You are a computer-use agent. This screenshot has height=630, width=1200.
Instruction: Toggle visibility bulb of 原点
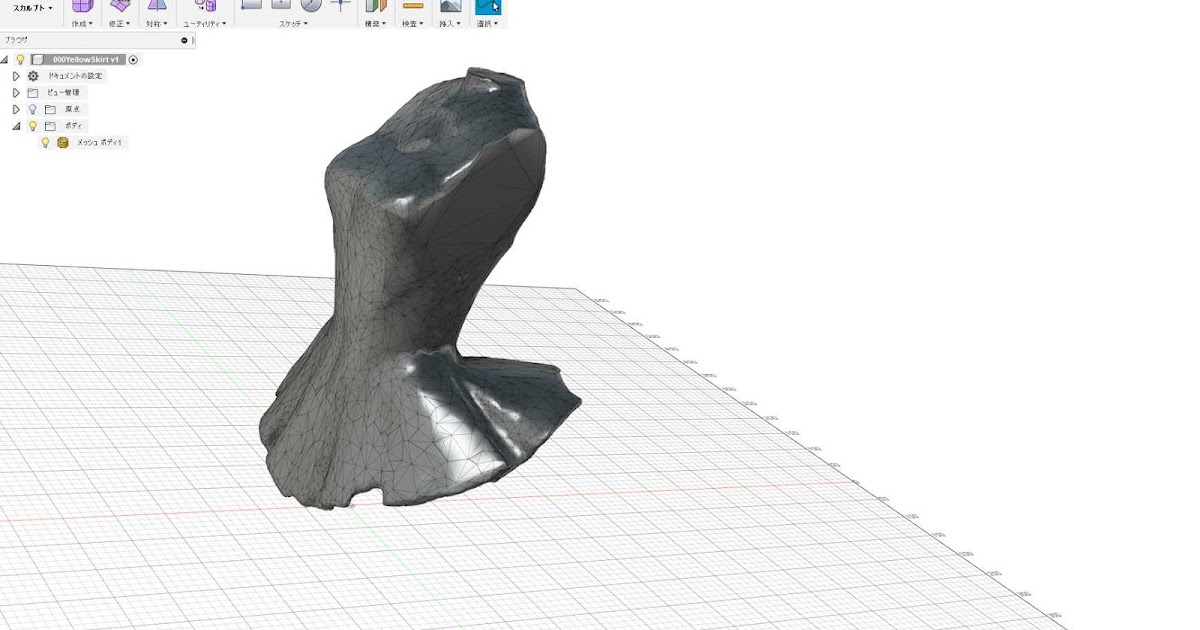pyautogui.click(x=32, y=109)
